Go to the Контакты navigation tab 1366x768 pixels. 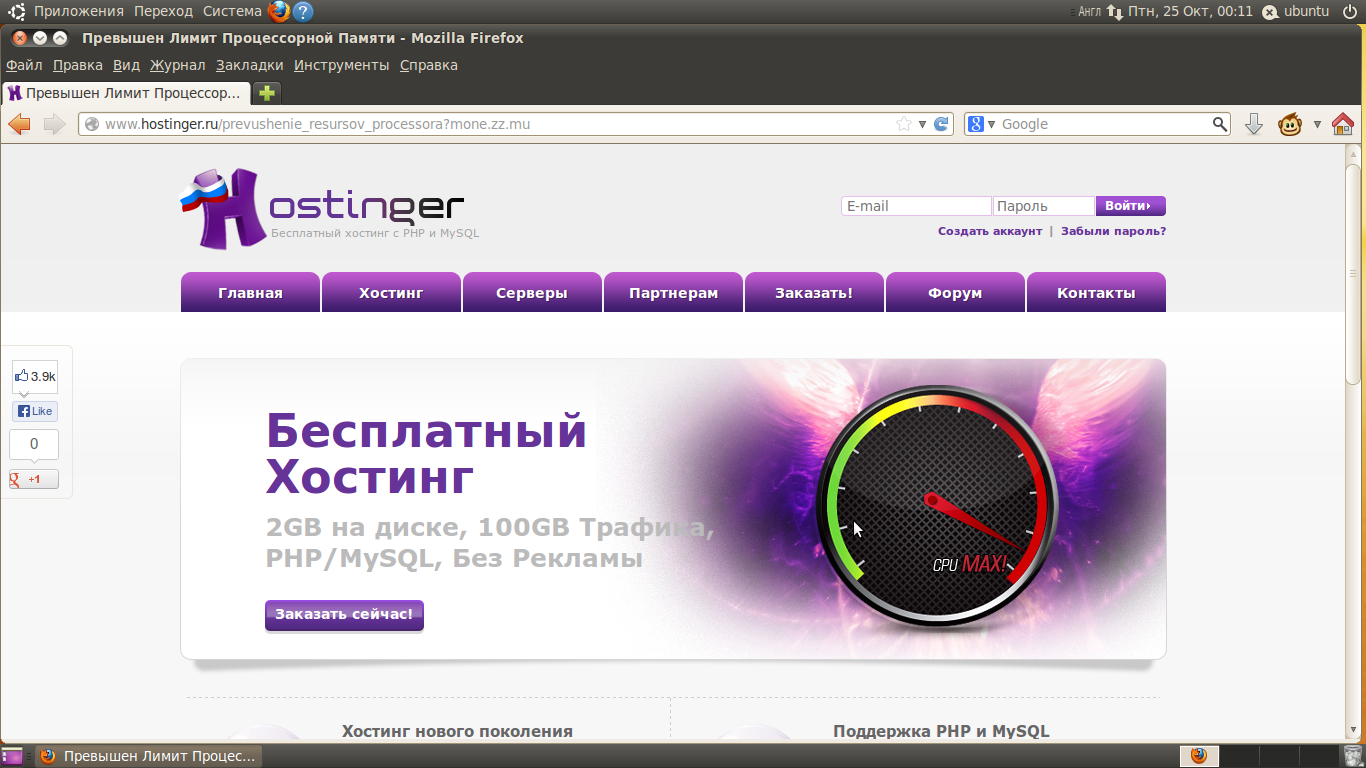(1096, 293)
